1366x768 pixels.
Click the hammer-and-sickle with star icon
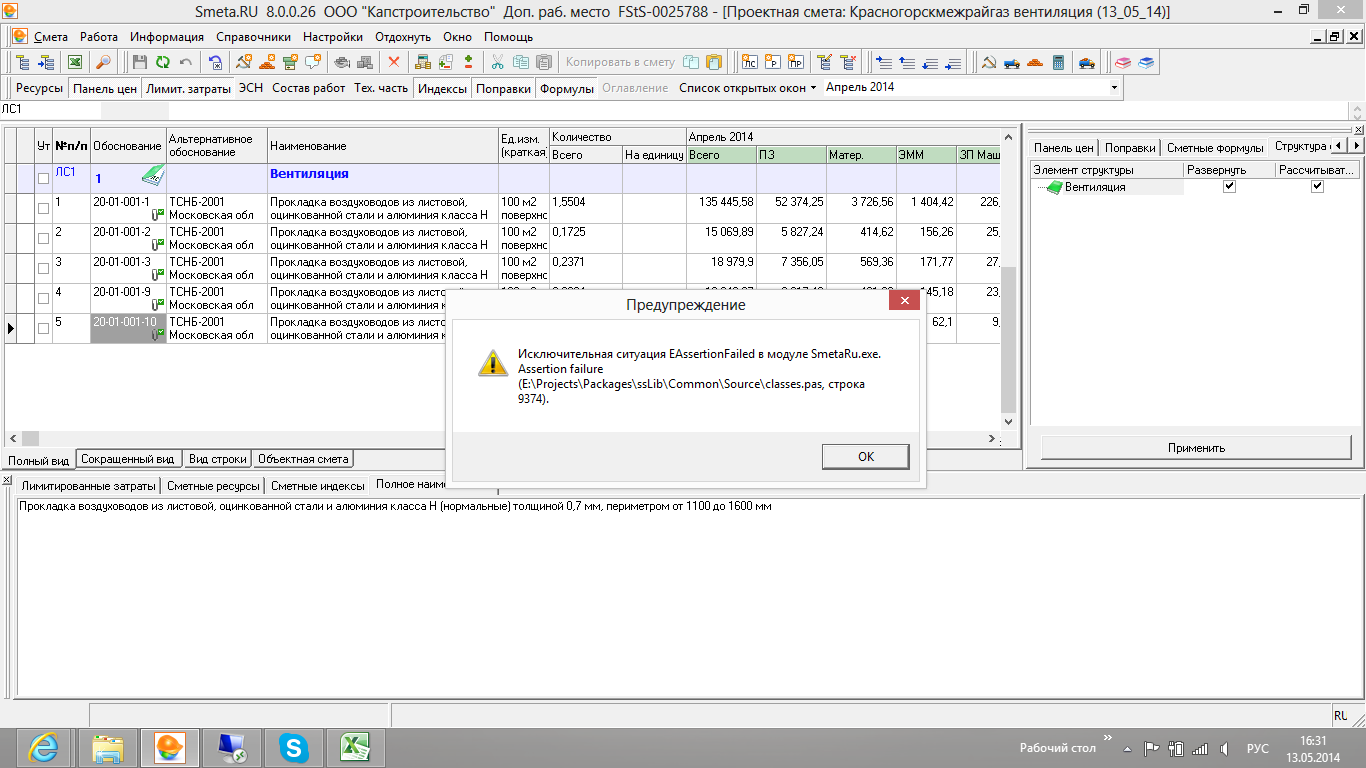pos(244,62)
